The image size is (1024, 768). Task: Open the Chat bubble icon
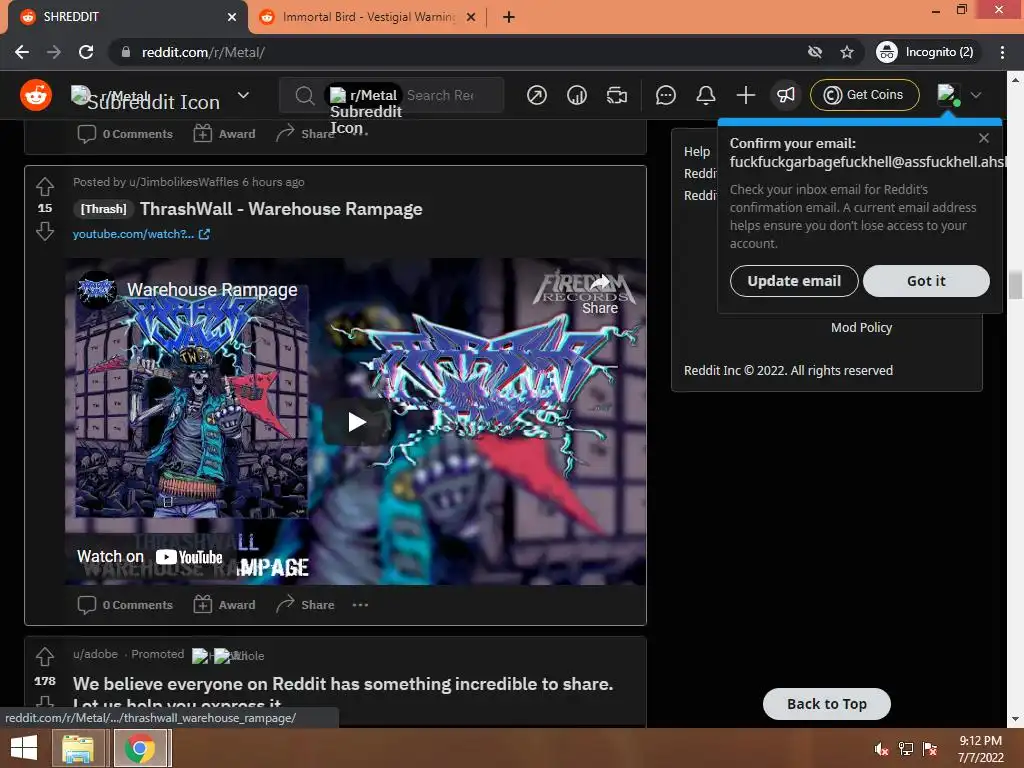pyautogui.click(x=665, y=95)
